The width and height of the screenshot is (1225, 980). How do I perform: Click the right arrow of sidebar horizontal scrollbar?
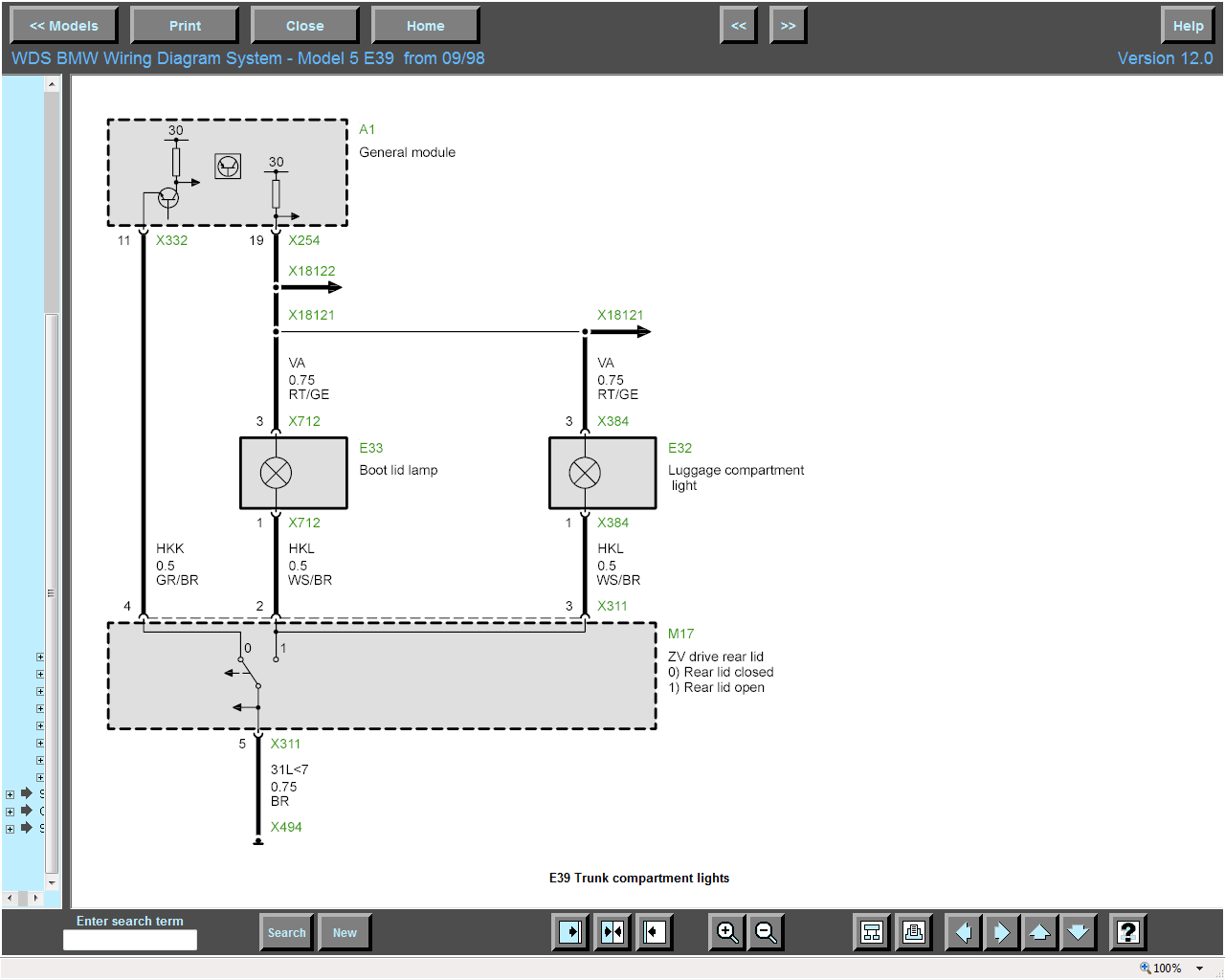coord(36,898)
